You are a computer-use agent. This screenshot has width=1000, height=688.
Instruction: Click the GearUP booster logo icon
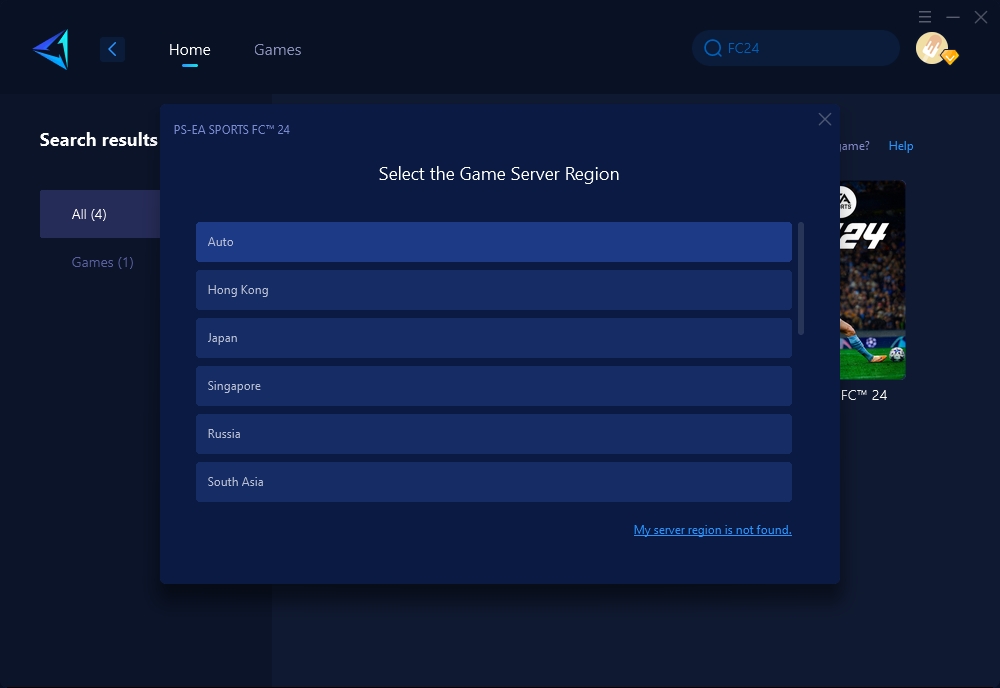tap(51, 49)
